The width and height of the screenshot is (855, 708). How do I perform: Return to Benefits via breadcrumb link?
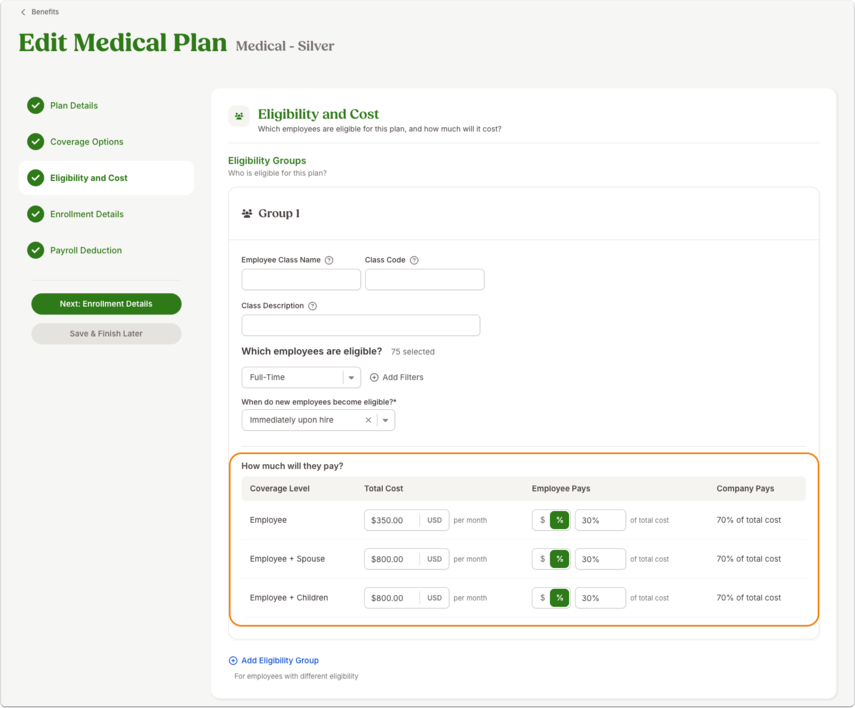click(x=45, y=12)
